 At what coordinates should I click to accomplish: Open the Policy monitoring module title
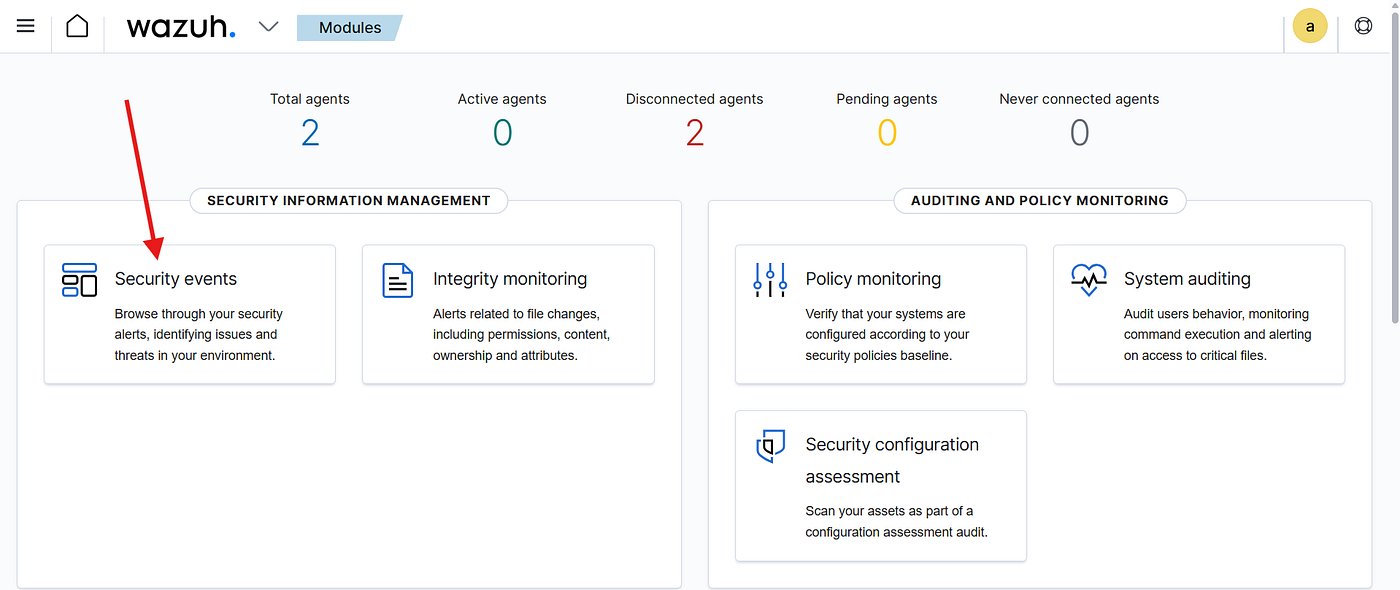(x=873, y=279)
